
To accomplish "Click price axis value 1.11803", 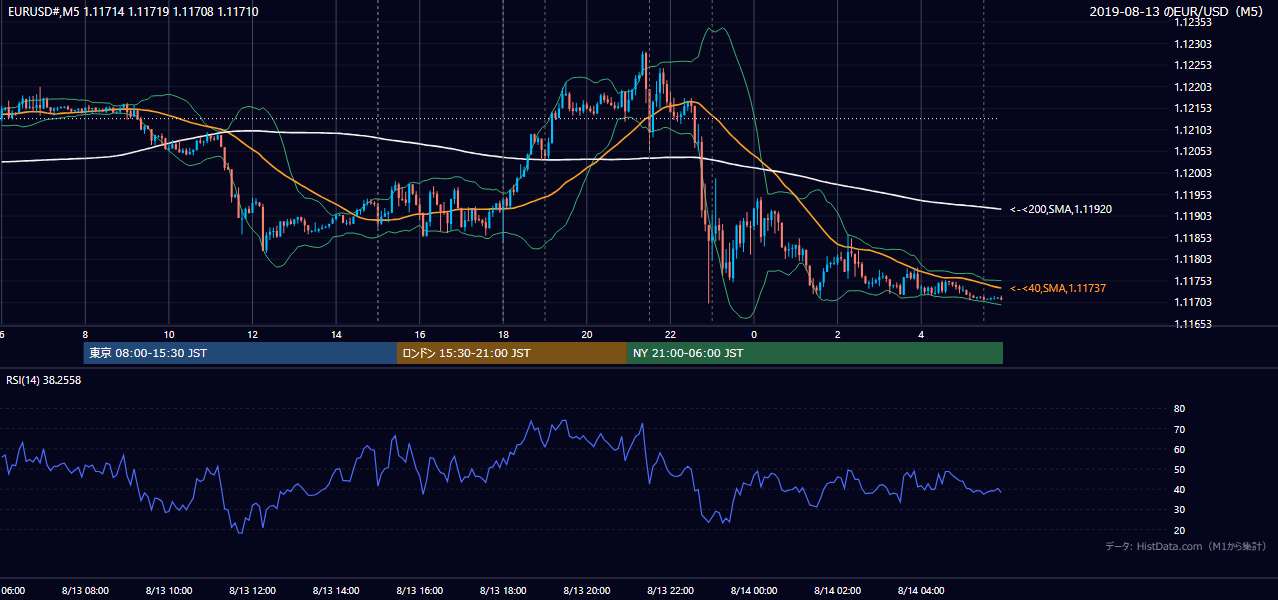I will click(1193, 259).
